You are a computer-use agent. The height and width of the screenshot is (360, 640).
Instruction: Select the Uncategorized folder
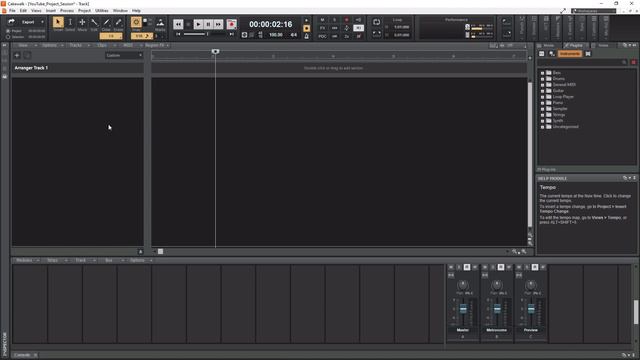click(x=565, y=127)
